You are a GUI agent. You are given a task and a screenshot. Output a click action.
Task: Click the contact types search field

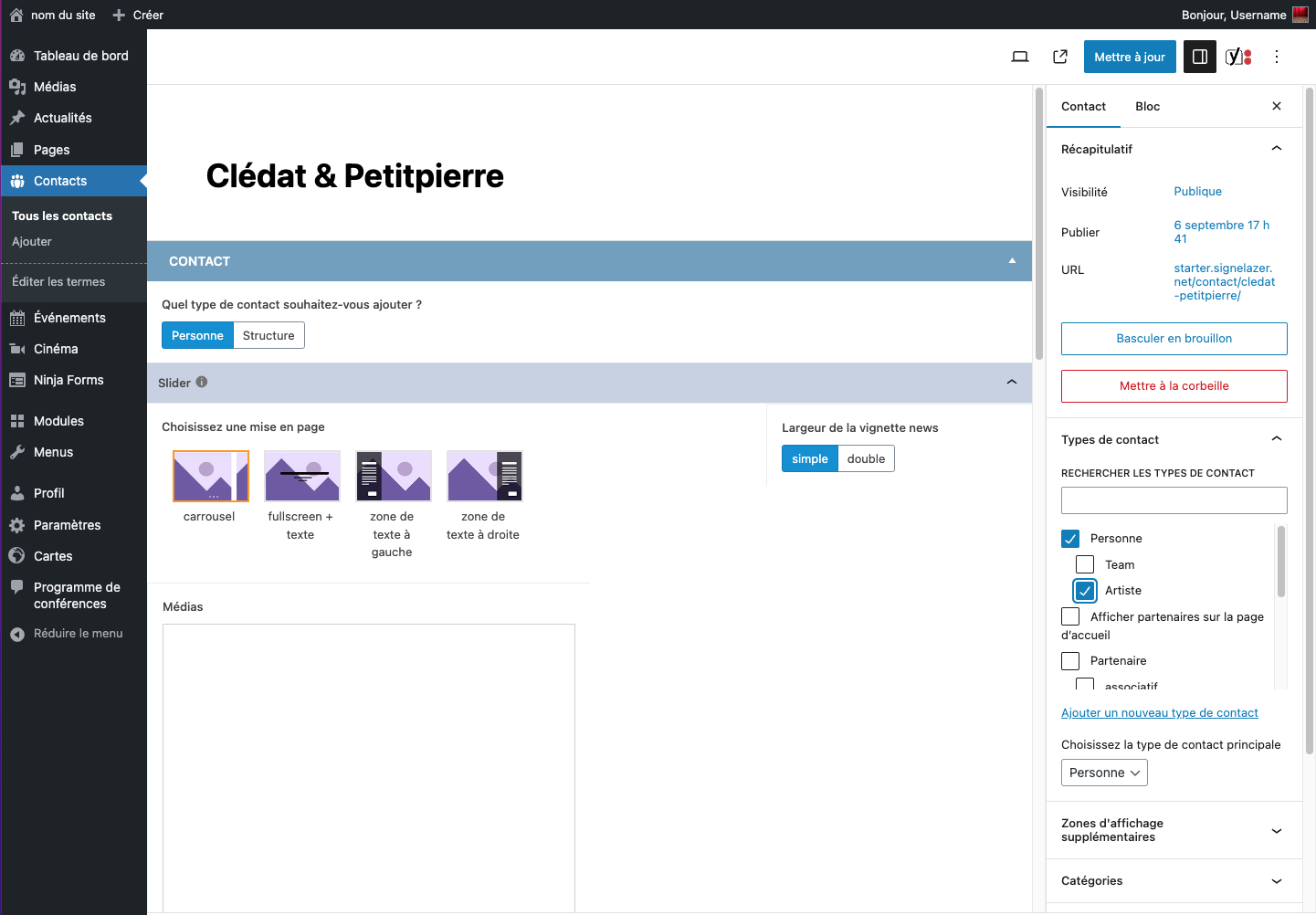coord(1174,500)
